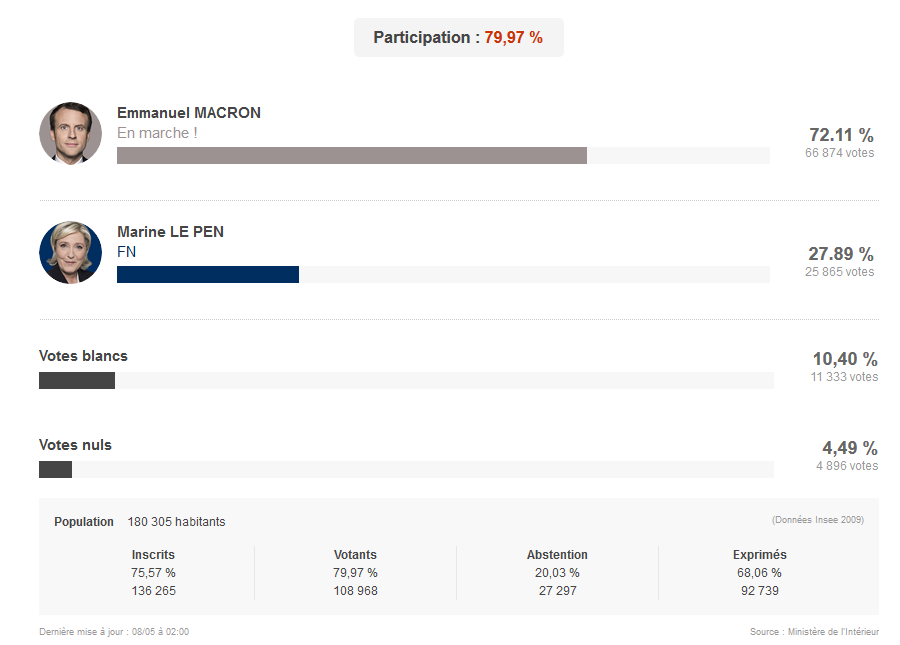The width and height of the screenshot is (900, 645).
Task: Click the Marine LE PEN candidate name
Action: (170, 232)
